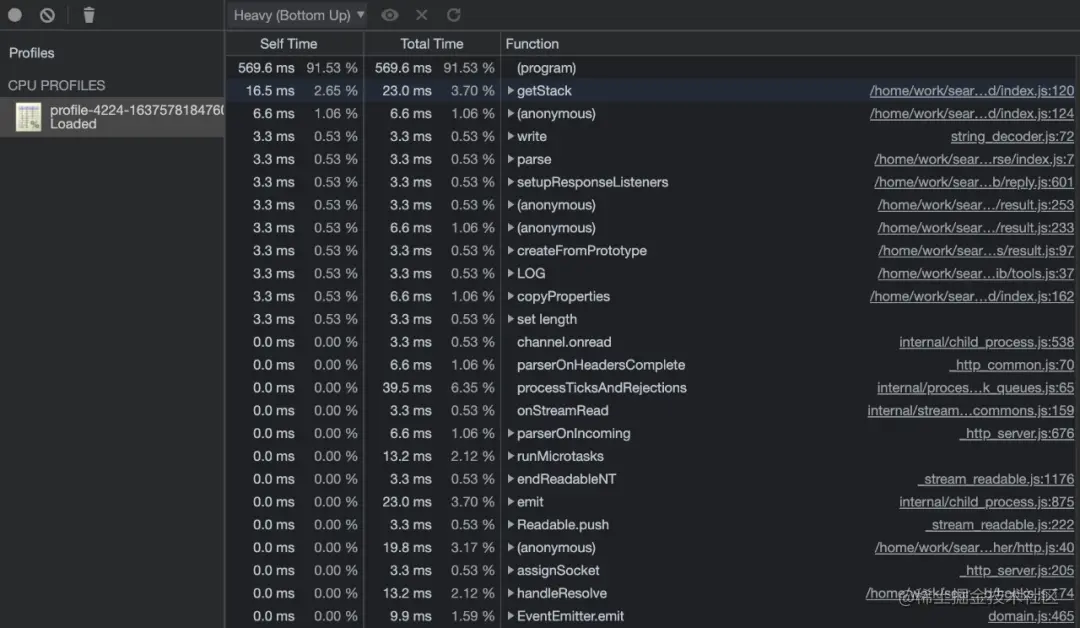Expand the createFromPrototype row
This screenshot has width=1080, height=628.
point(510,251)
